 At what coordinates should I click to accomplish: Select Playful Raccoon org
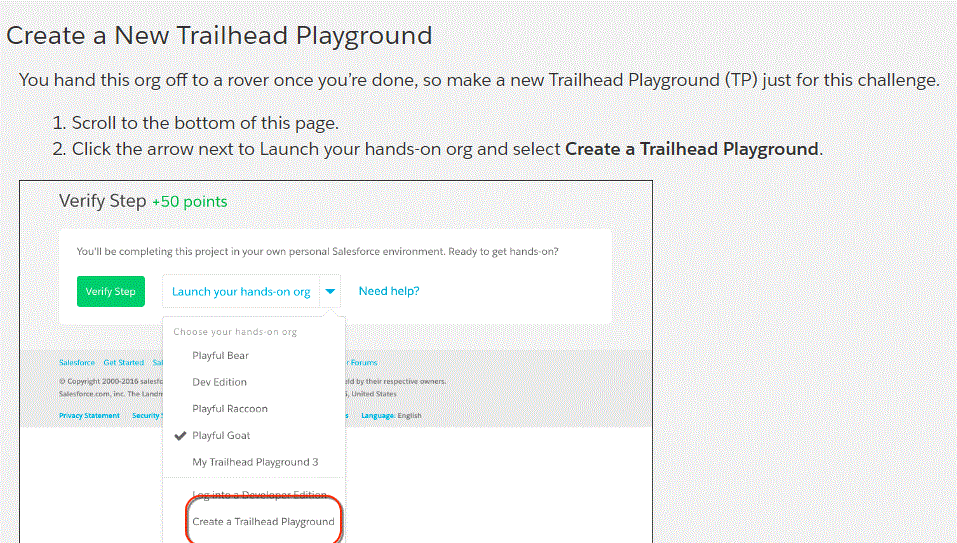pyautogui.click(x=230, y=408)
